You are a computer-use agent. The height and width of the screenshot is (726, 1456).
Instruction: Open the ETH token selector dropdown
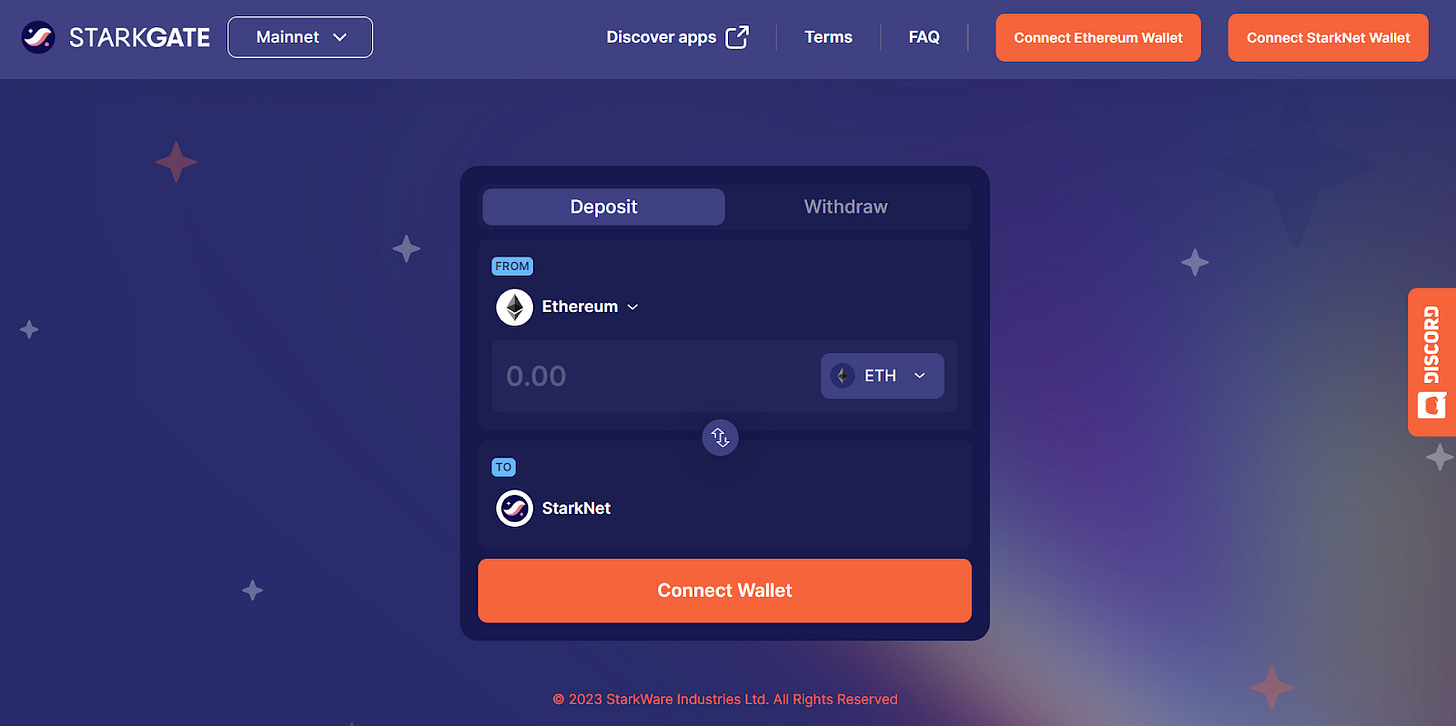[882, 376]
